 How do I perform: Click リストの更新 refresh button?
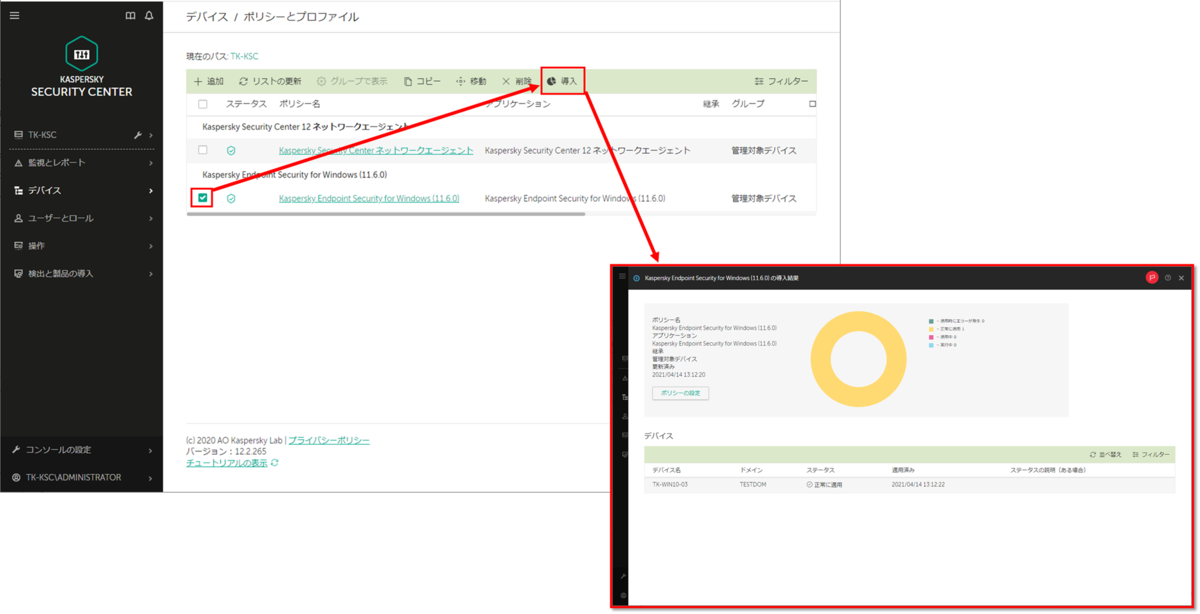(270, 81)
